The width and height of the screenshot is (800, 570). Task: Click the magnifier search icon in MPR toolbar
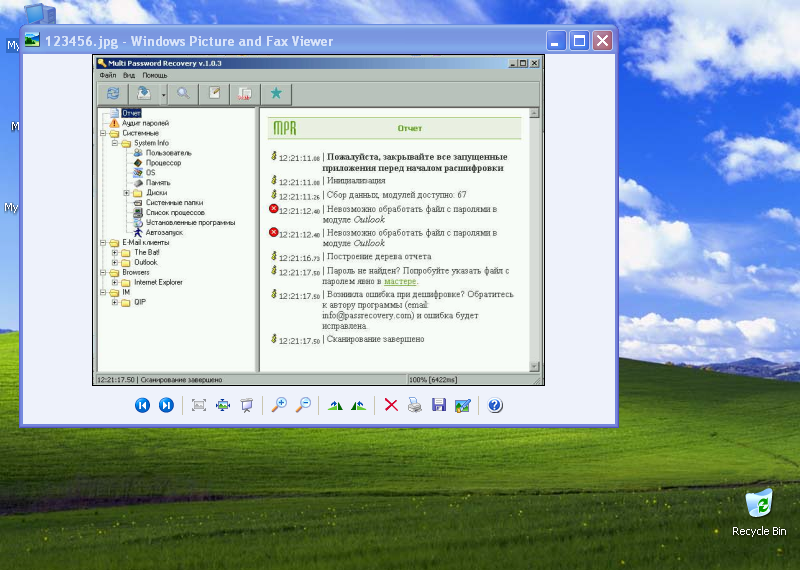pos(183,93)
